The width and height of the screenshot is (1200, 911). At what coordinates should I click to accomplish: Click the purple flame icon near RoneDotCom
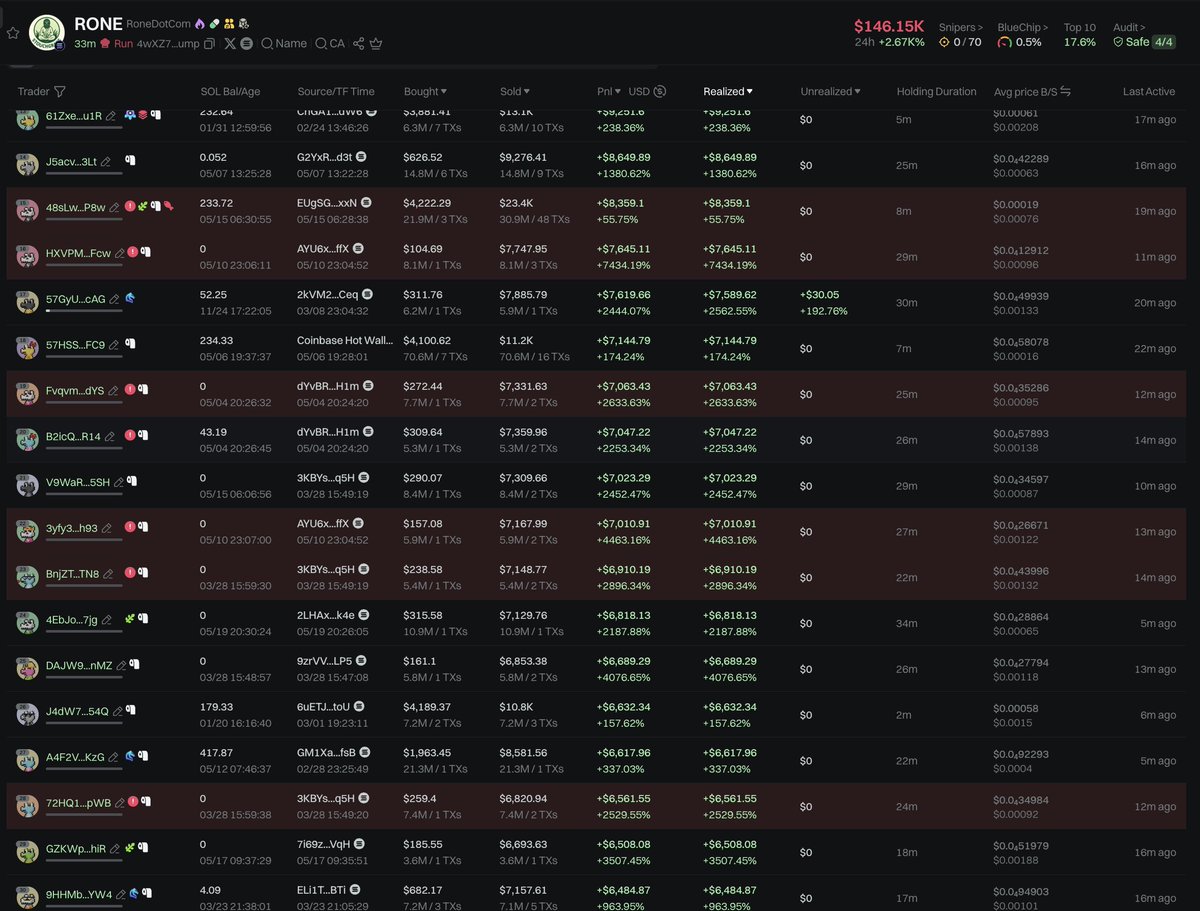click(x=199, y=24)
